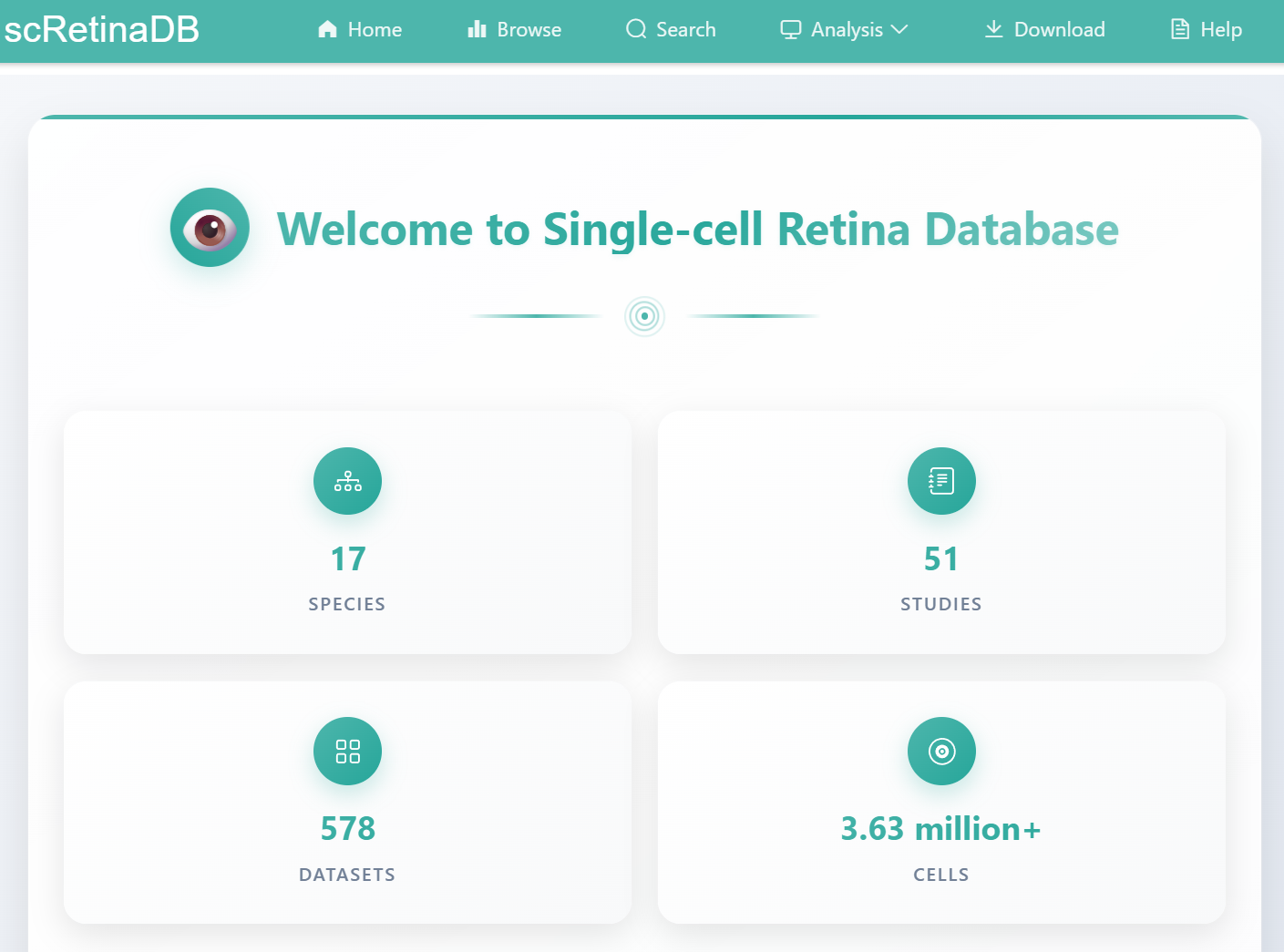Click the house icon in navbar
Viewport: 1284px width, 952px height.
pyautogui.click(x=327, y=30)
